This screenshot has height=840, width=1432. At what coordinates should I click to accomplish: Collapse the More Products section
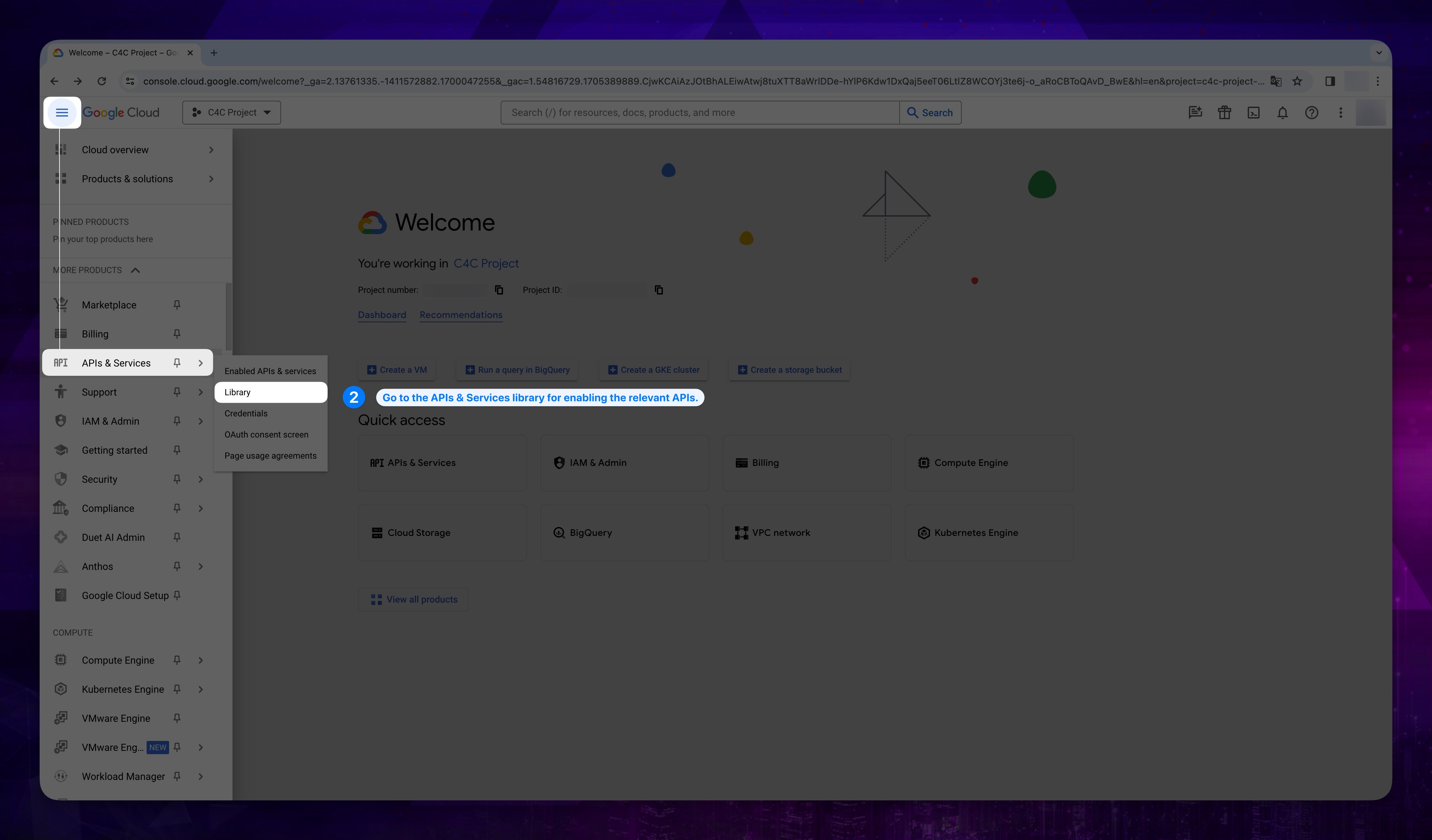pyautogui.click(x=135, y=270)
